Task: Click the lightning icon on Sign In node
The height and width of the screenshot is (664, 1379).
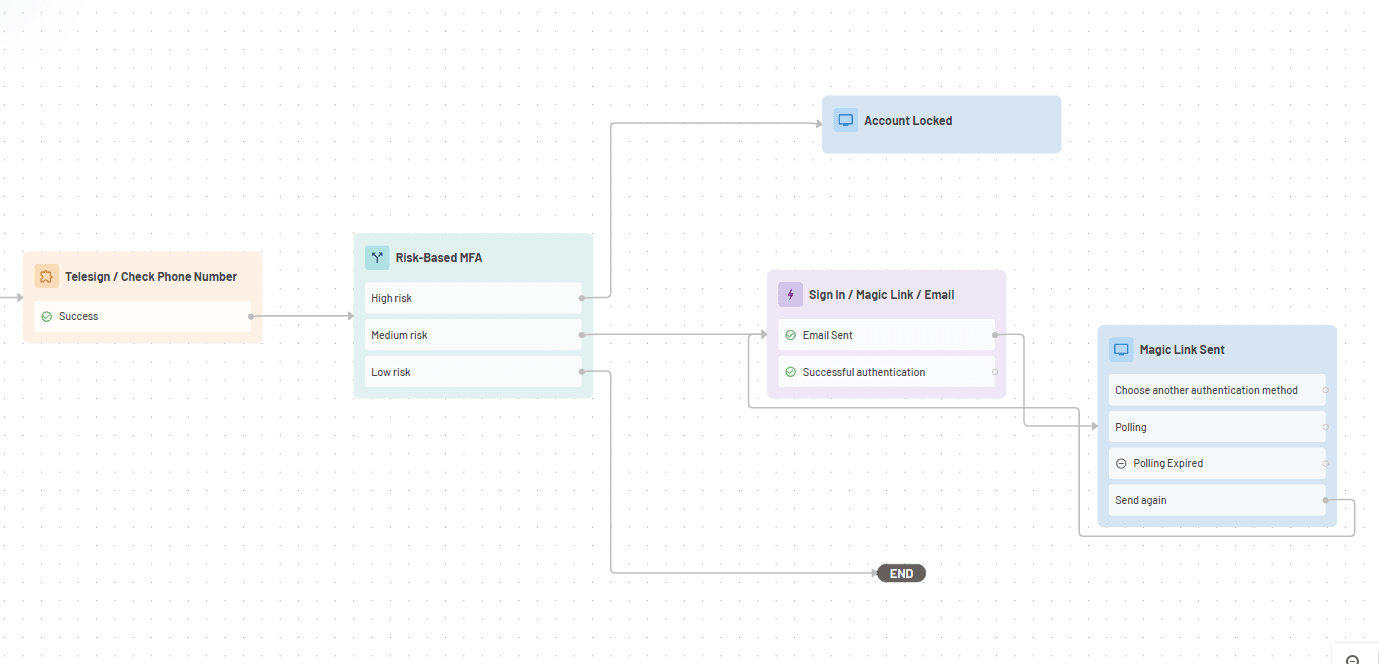Action: click(x=790, y=294)
